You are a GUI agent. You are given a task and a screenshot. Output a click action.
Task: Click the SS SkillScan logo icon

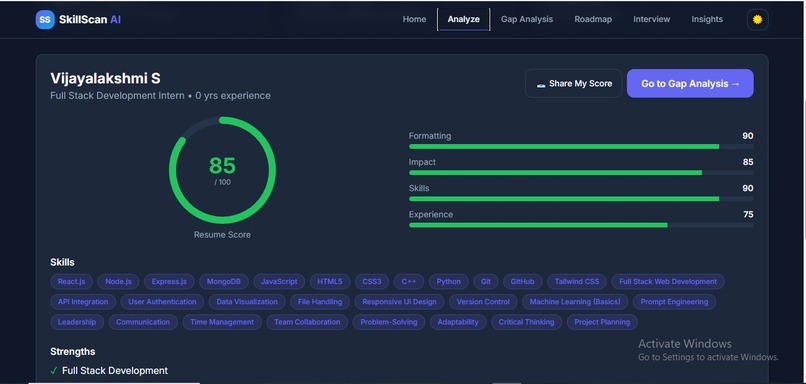[45, 20]
